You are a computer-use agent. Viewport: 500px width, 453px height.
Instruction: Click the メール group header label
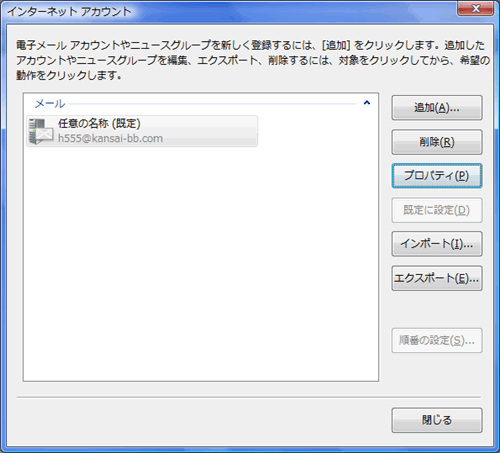(50, 104)
